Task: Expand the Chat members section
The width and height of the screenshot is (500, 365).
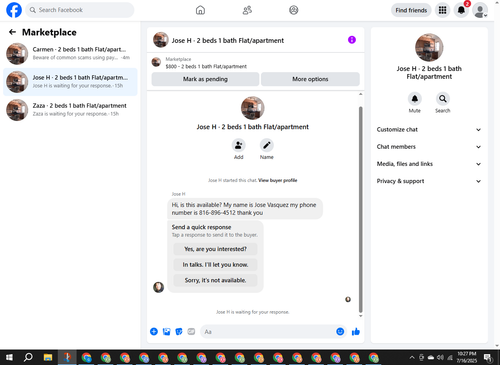Action: [x=429, y=147]
